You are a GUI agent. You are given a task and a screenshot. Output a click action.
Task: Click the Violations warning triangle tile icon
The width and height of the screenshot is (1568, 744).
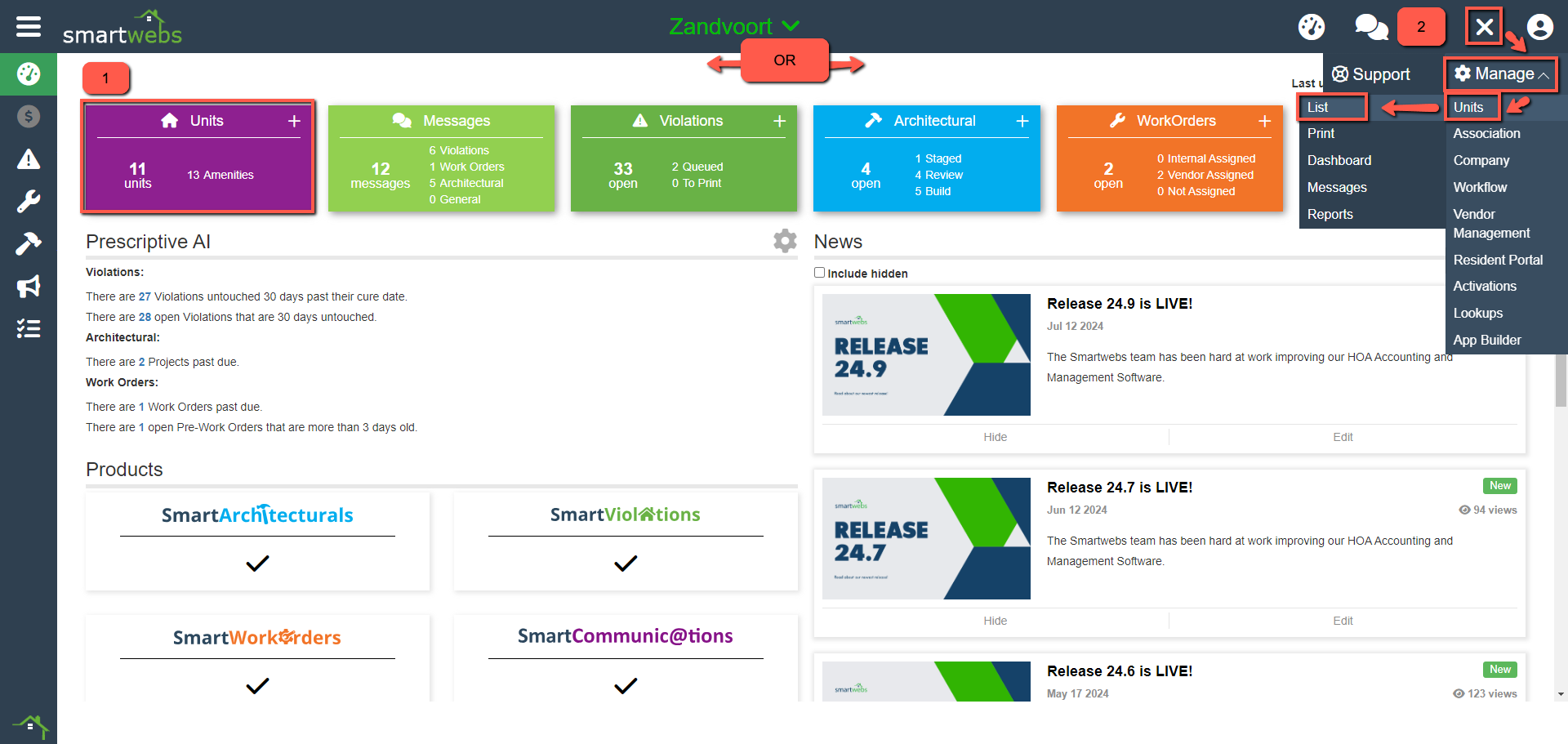pyautogui.click(x=640, y=121)
